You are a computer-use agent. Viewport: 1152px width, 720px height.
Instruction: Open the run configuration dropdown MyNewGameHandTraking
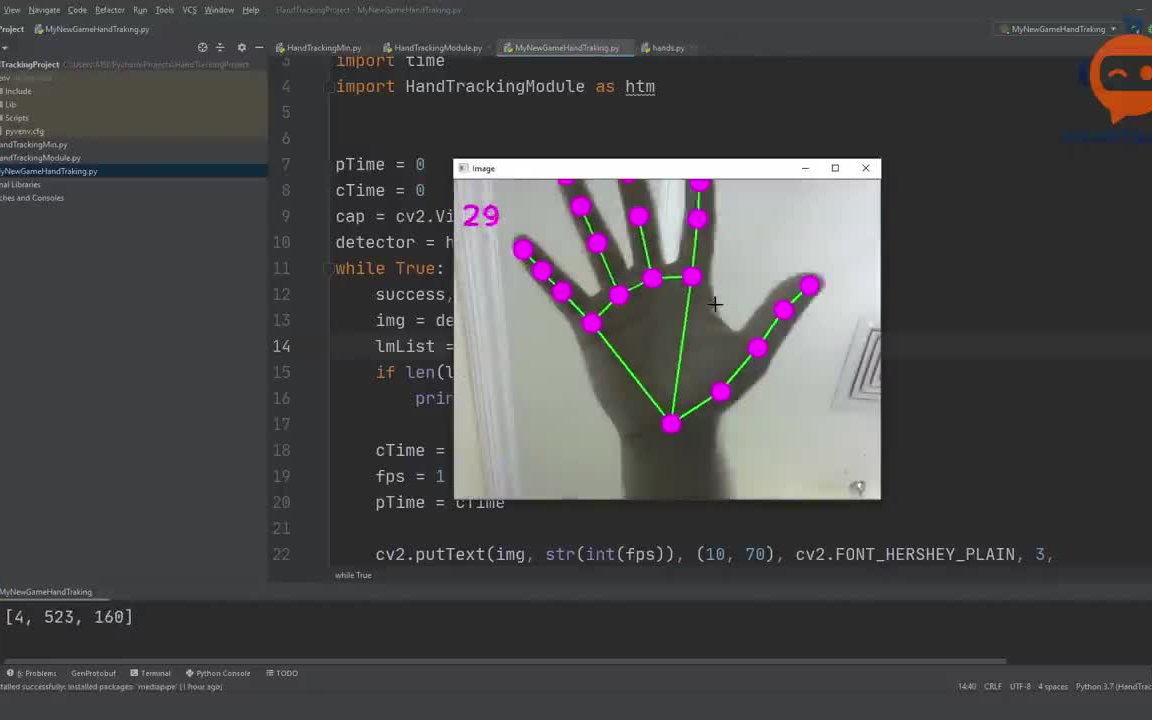click(1058, 29)
